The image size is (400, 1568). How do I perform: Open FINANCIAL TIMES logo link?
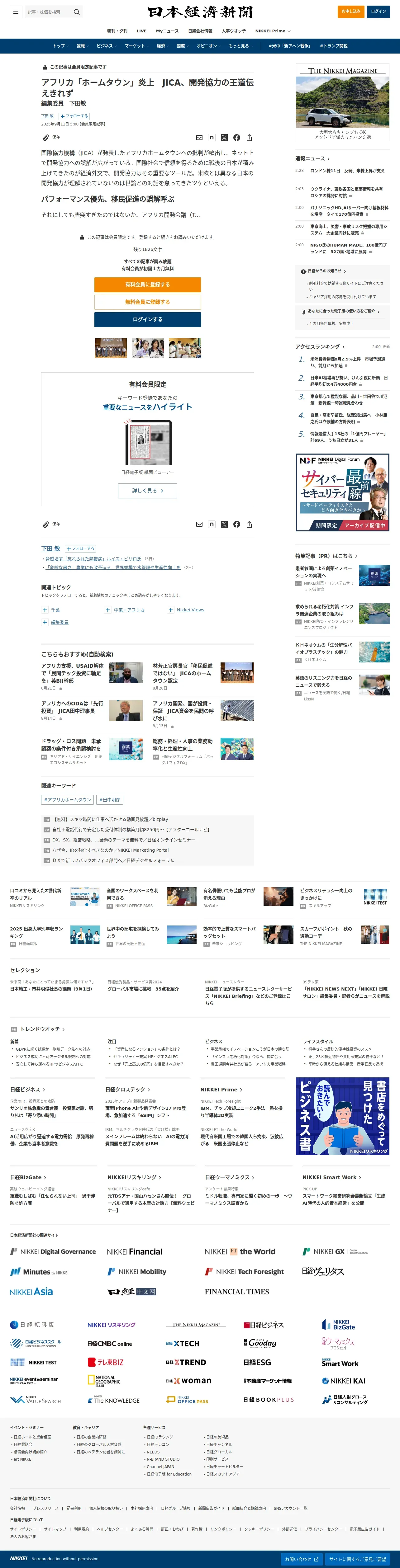point(237,1292)
